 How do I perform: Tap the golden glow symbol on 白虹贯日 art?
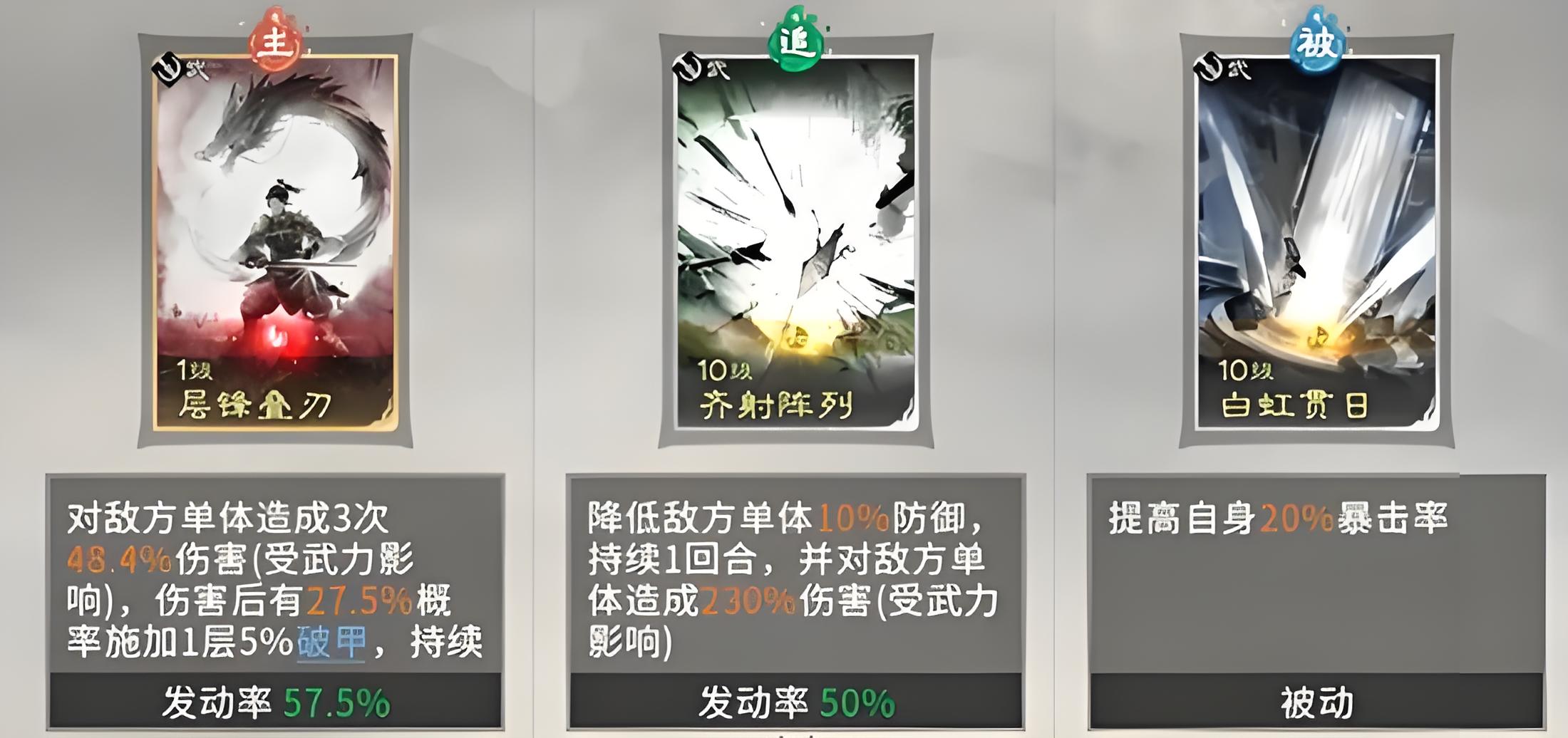1316,335
